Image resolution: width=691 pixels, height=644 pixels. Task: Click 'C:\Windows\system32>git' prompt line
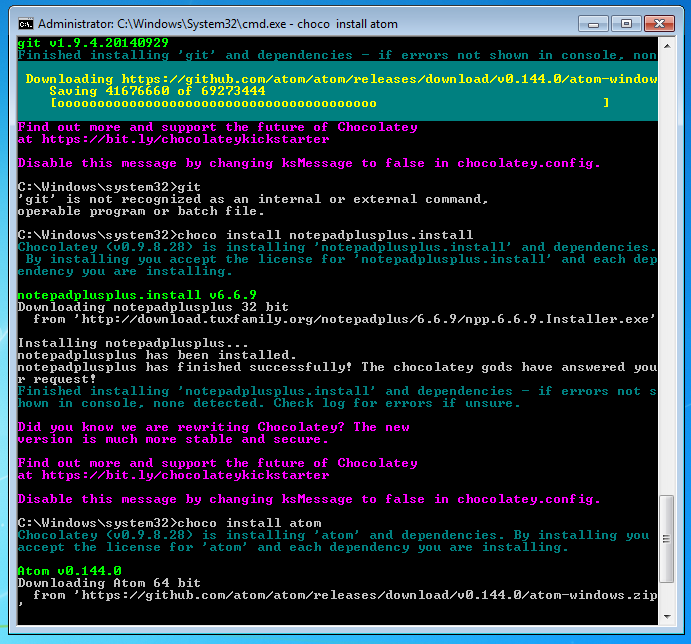pos(109,187)
